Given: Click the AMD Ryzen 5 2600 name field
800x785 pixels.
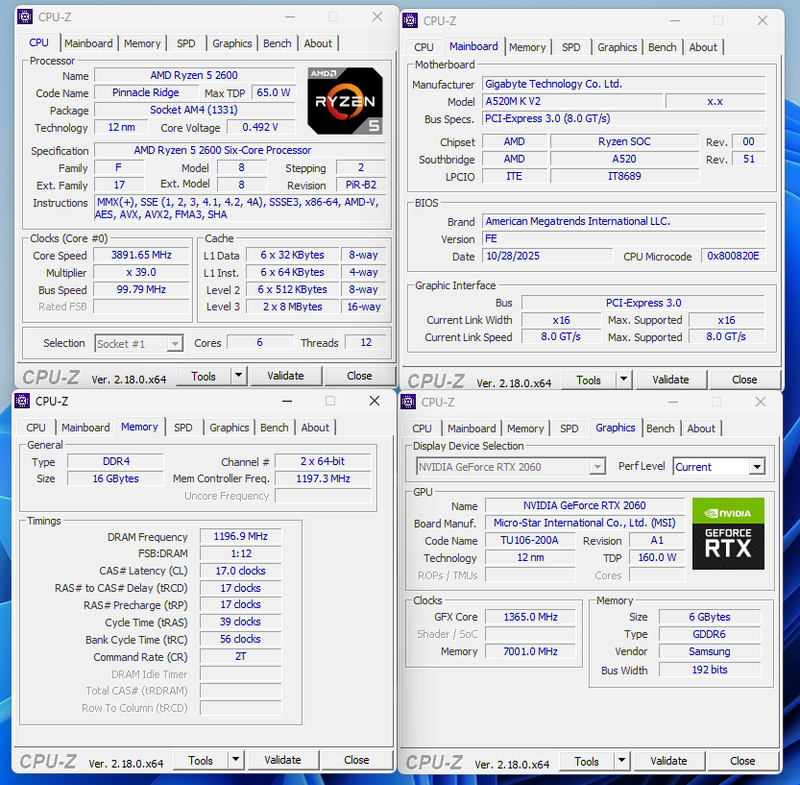Looking at the screenshot, I should (x=194, y=75).
